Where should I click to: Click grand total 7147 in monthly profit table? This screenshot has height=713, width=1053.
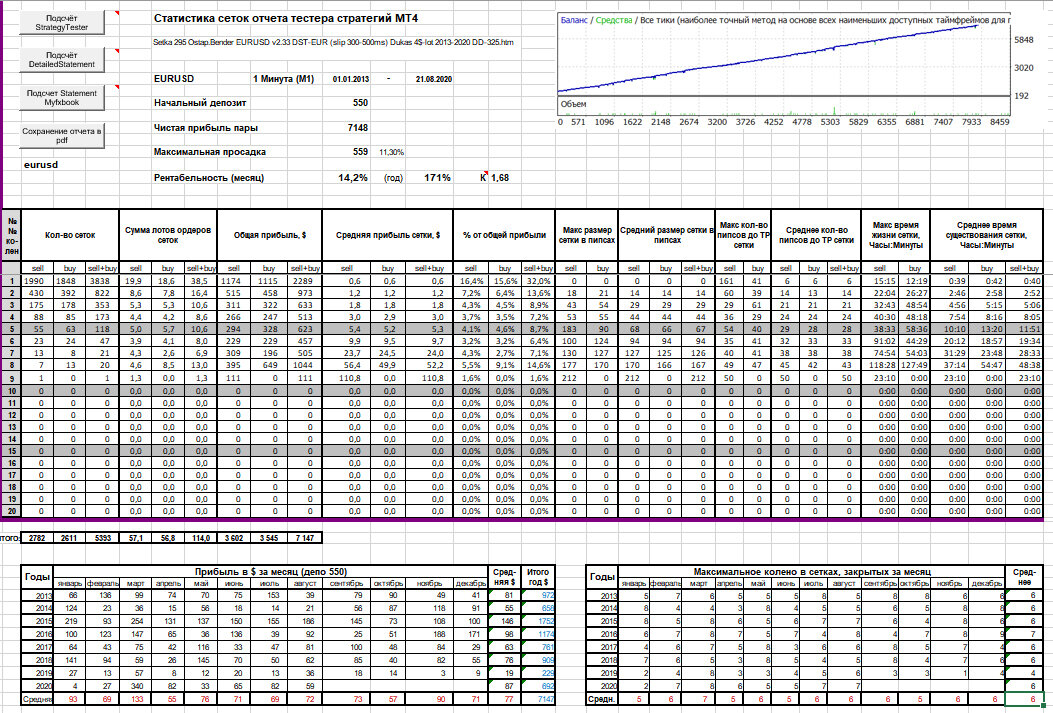539,699
